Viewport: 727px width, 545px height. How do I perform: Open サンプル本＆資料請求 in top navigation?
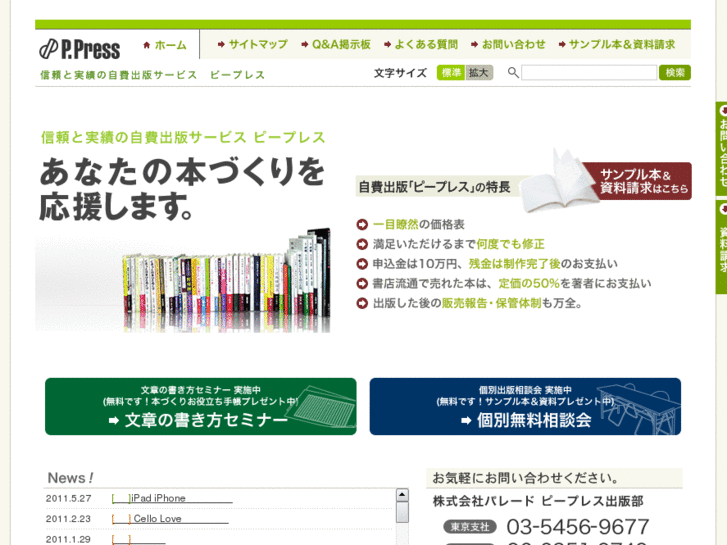click(x=617, y=45)
